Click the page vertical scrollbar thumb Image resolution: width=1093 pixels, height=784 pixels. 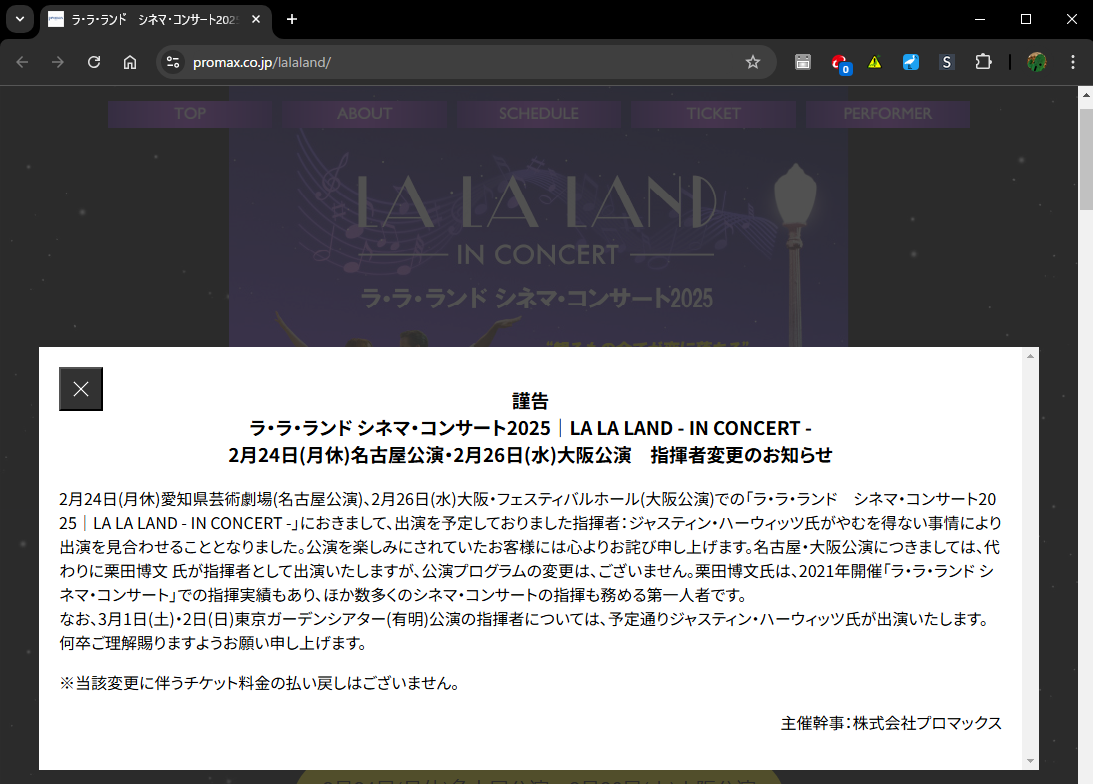[1085, 159]
